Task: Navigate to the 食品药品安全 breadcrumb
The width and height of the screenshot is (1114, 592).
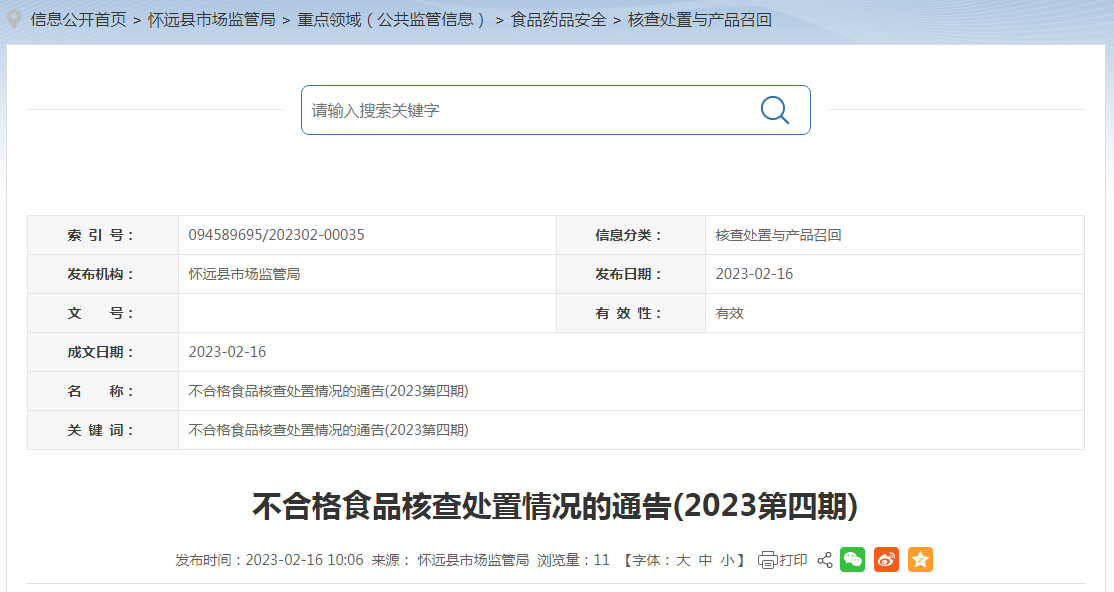Action: click(558, 20)
